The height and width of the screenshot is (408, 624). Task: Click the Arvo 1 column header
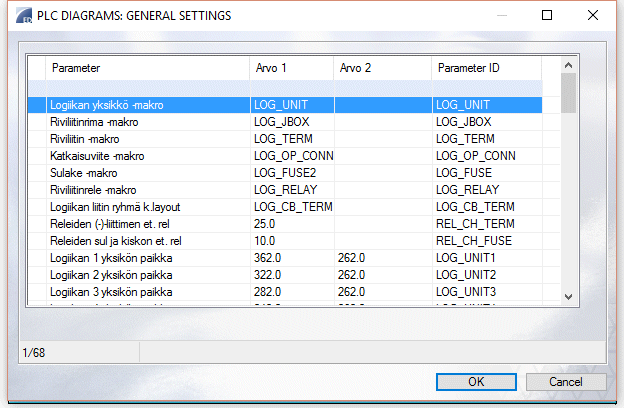290,68
